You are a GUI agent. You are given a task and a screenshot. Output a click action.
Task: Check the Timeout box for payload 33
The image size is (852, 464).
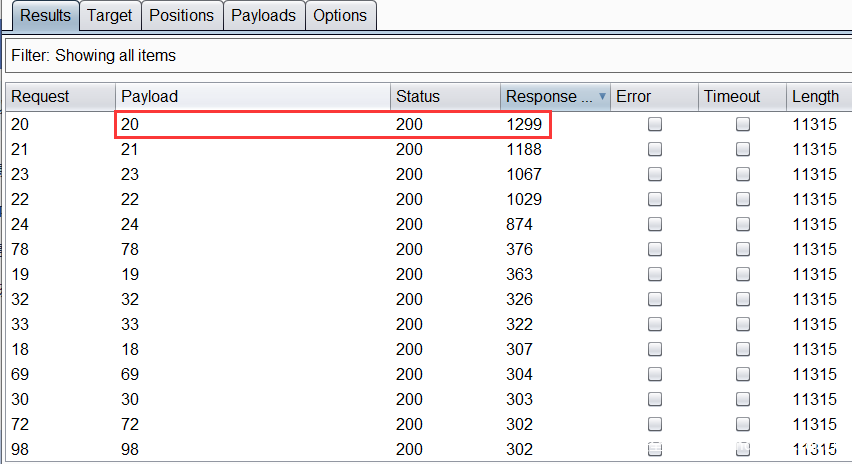[743, 324]
